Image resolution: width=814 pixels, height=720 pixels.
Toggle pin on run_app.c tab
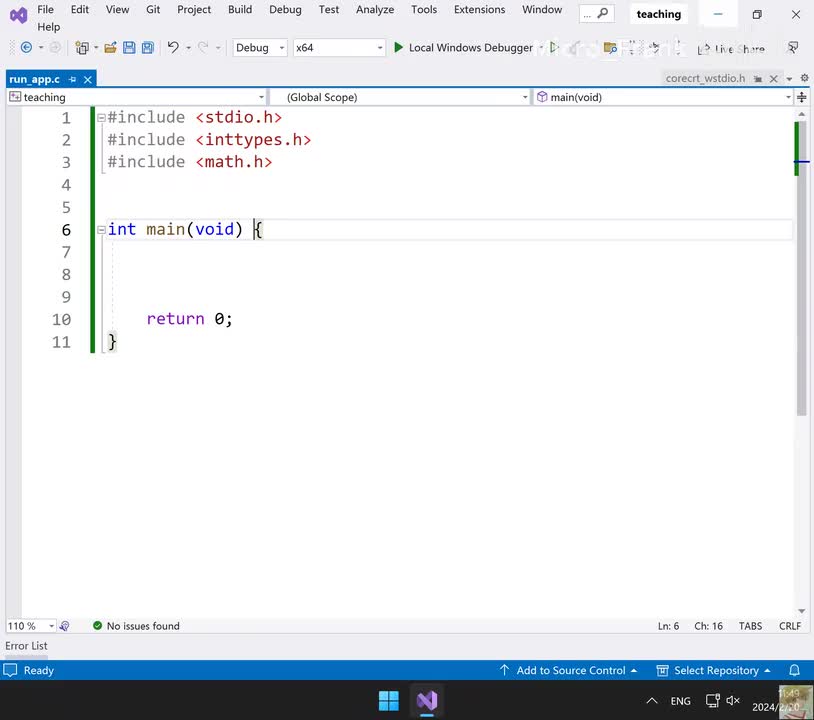click(x=70, y=79)
